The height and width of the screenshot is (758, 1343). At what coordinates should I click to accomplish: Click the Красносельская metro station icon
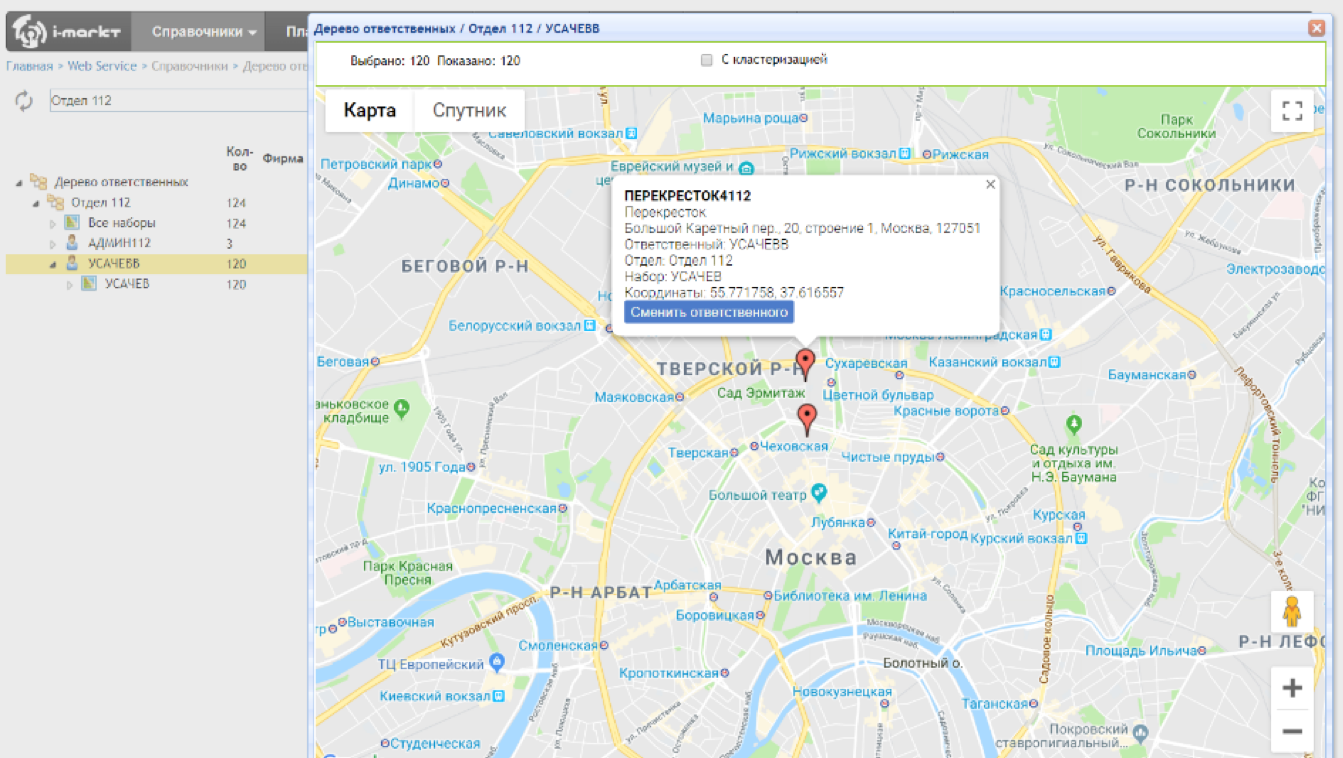click(x=1112, y=291)
